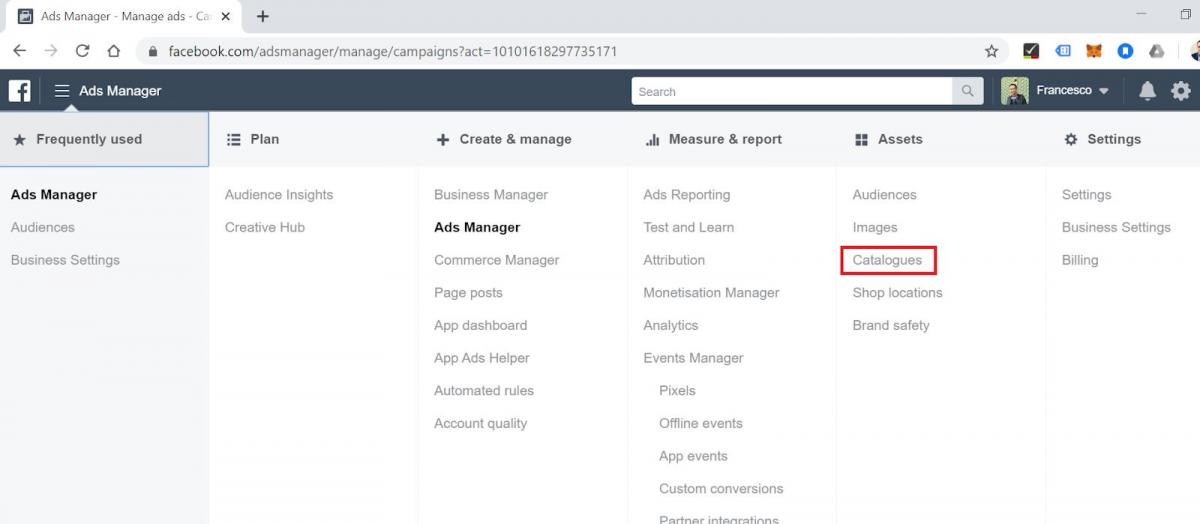Select the Frequently used section
Viewport: 1200px width, 524px height.
coord(104,139)
